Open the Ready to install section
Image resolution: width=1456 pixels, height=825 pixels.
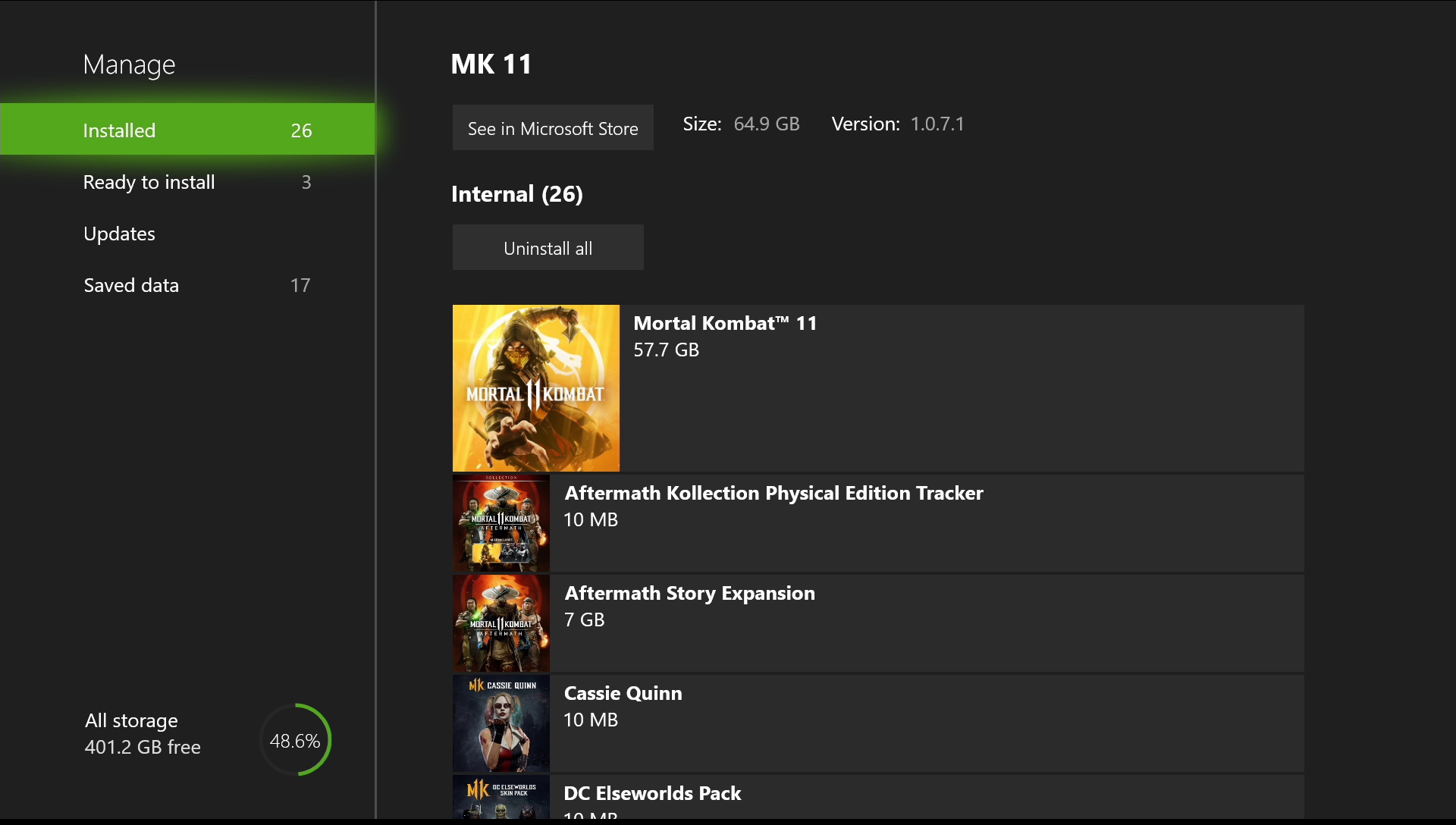point(187,182)
